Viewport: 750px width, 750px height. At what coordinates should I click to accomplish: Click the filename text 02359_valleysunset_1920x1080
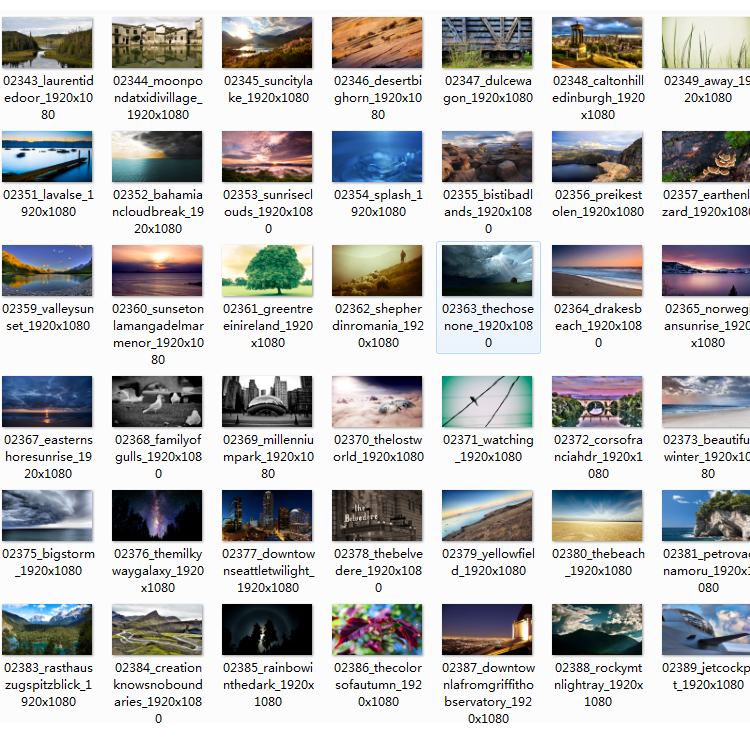coord(48,317)
